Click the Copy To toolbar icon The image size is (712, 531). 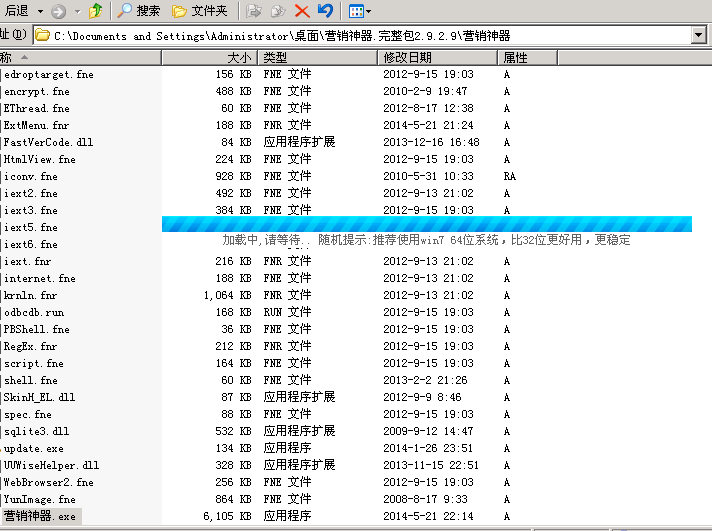coord(277,11)
